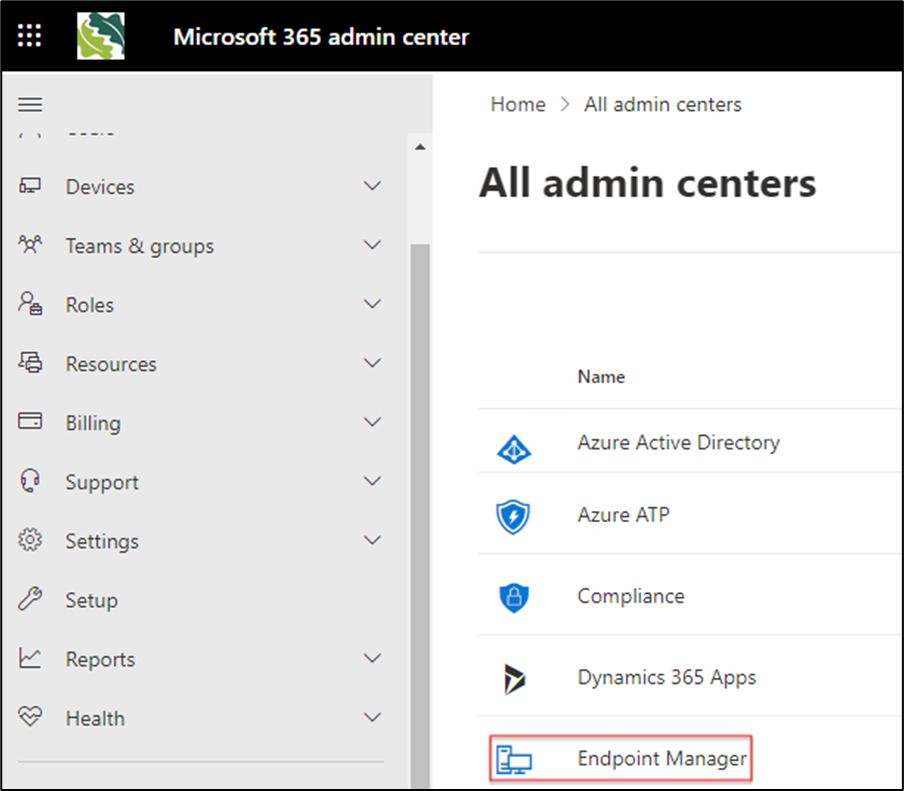This screenshot has width=904, height=791.
Task: Expand the Support chevron
Action: tap(373, 481)
